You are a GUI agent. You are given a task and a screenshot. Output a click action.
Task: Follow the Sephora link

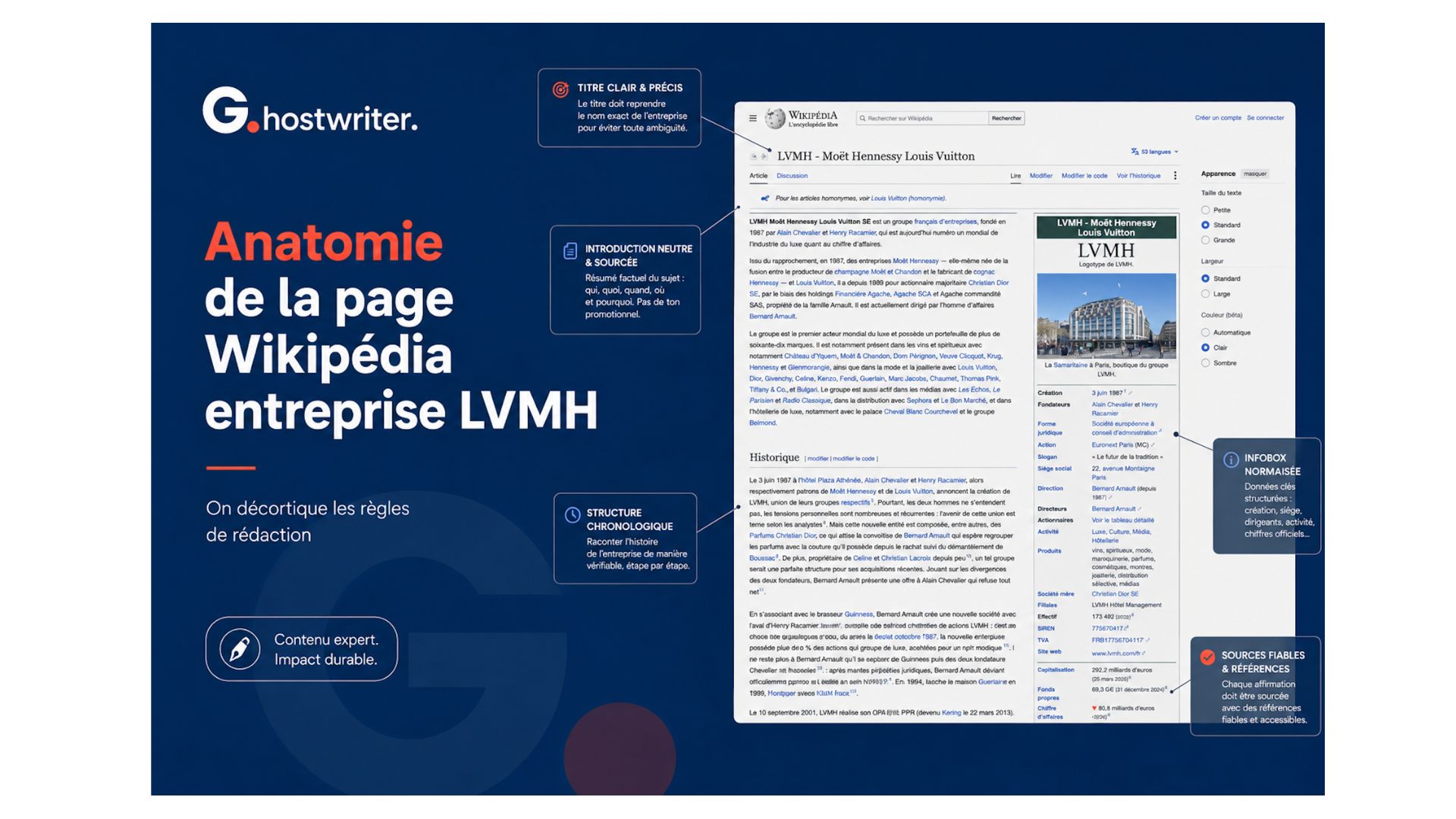[x=919, y=401]
